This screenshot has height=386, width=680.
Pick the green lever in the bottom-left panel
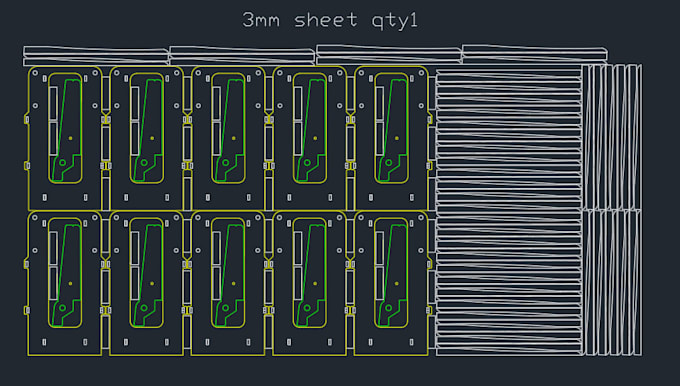click(66, 275)
